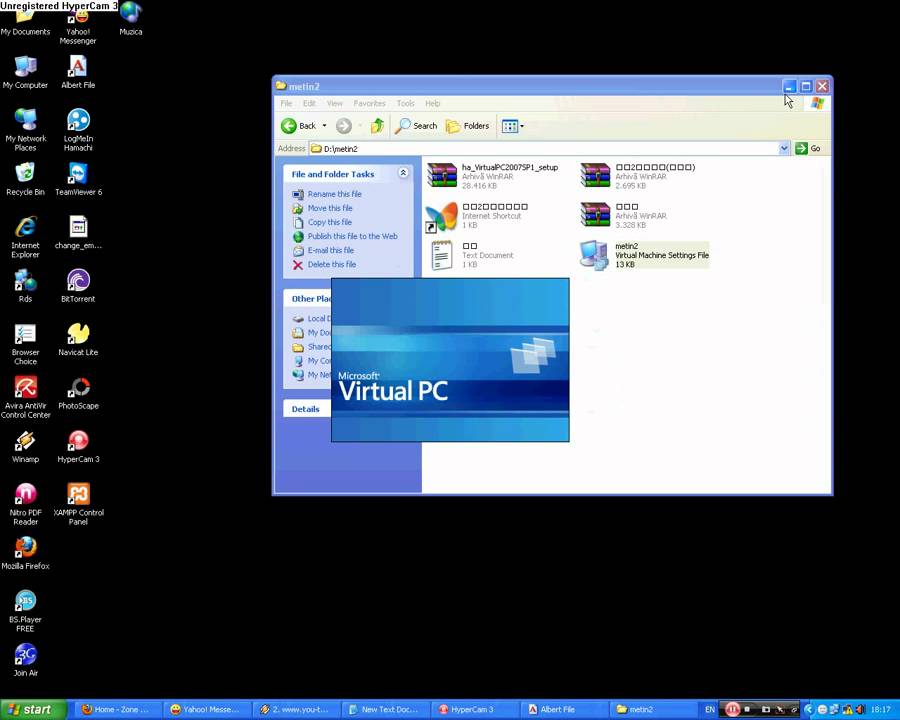This screenshot has width=900, height=720.
Task: Open the View menu
Action: 335,103
